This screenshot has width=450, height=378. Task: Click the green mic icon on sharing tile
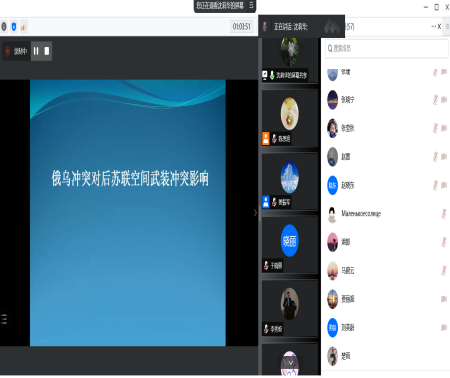pyautogui.click(x=272, y=75)
